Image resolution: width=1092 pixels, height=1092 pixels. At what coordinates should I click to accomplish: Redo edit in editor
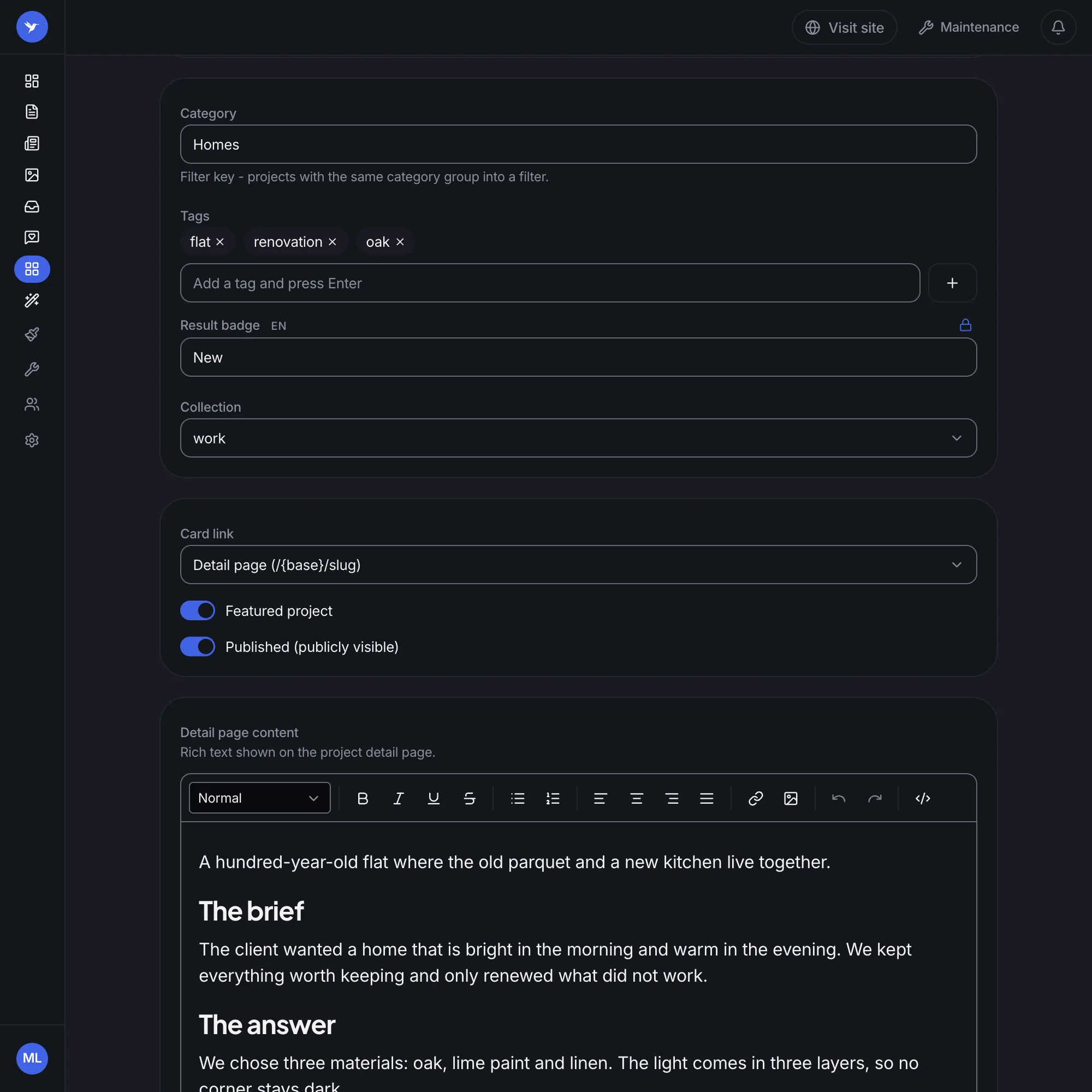click(875, 798)
